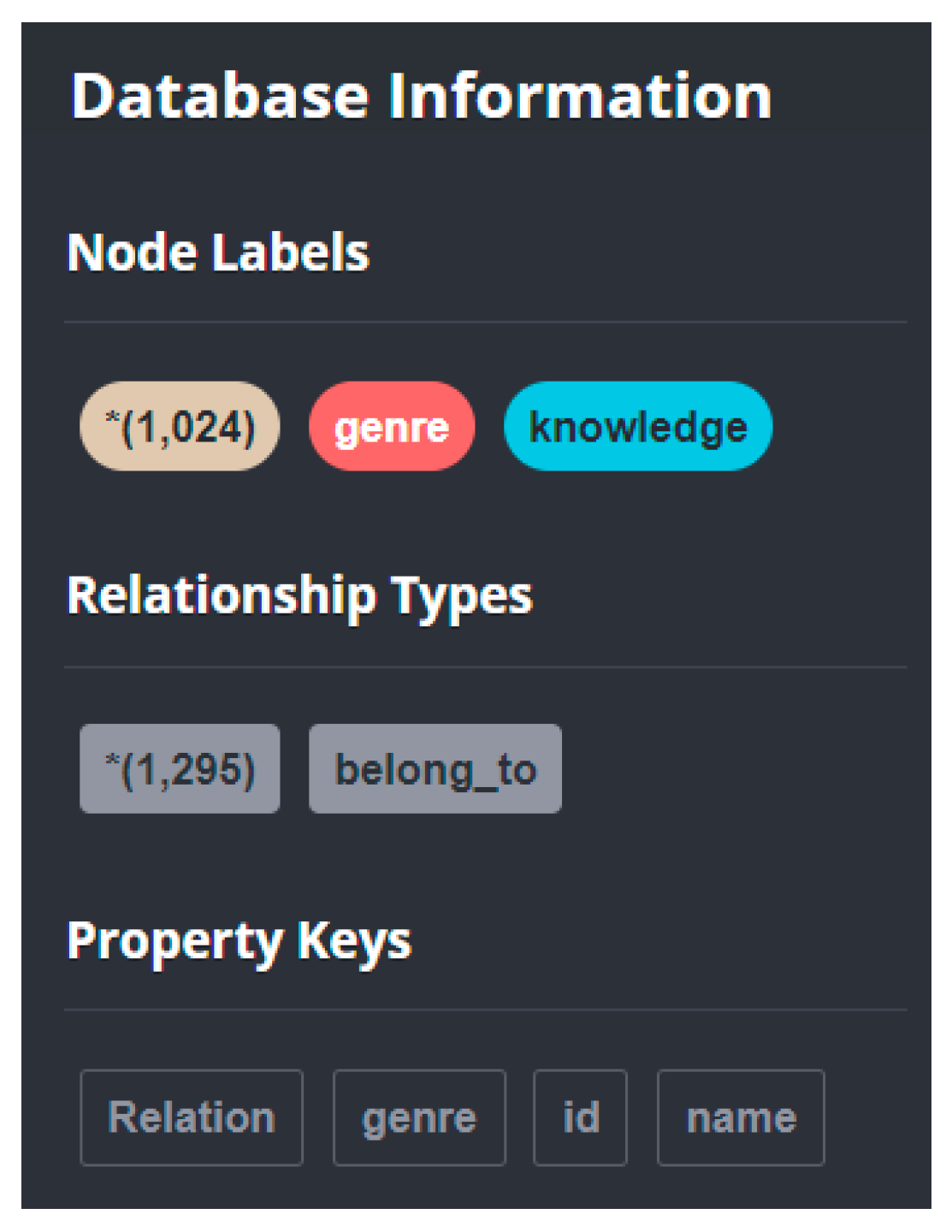Click the divider under Relationship Types
The height and width of the screenshot is (1232, 952).
click(485, 667)
